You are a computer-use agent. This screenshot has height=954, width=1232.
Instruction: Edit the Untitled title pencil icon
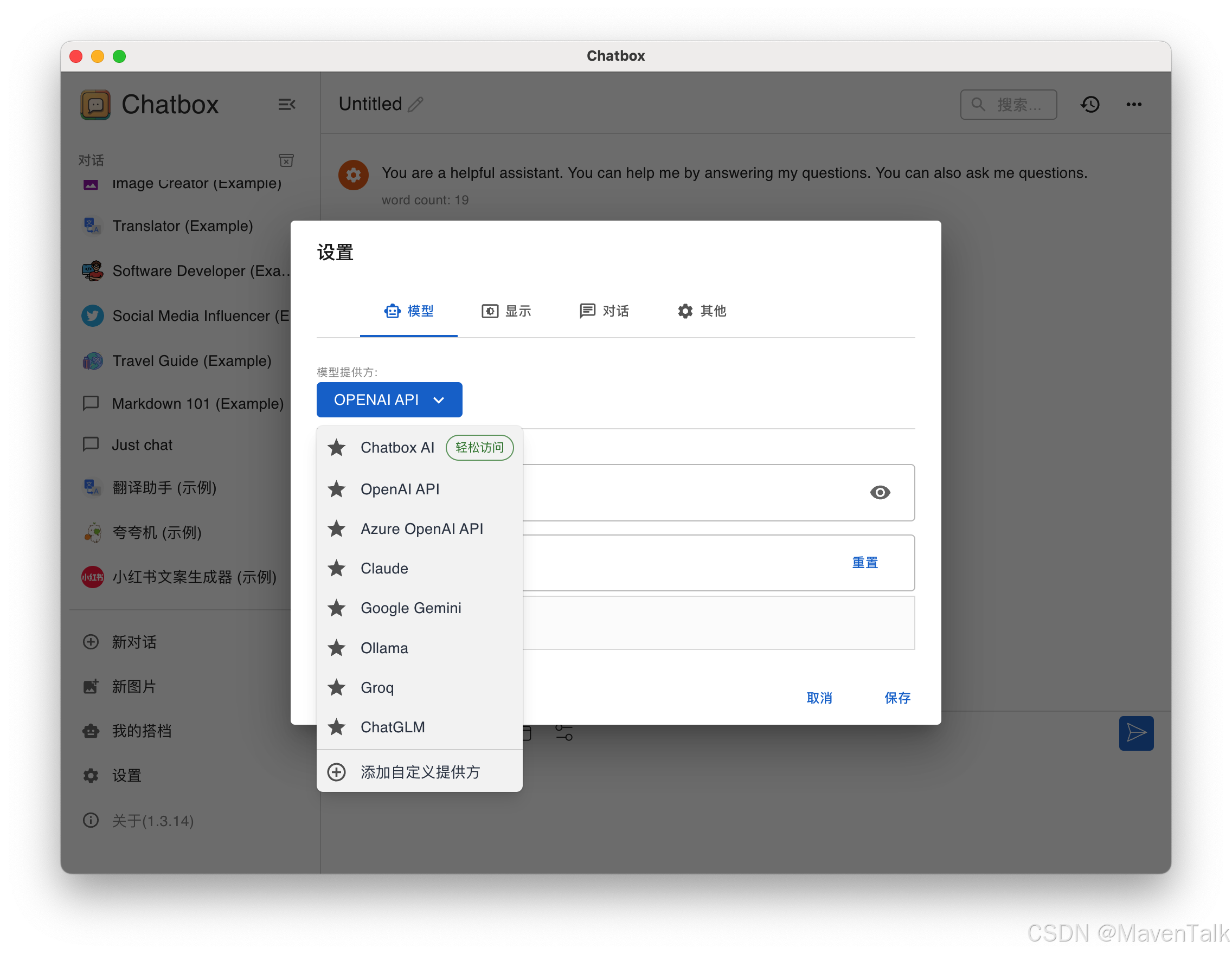click(x=416, y=104)
